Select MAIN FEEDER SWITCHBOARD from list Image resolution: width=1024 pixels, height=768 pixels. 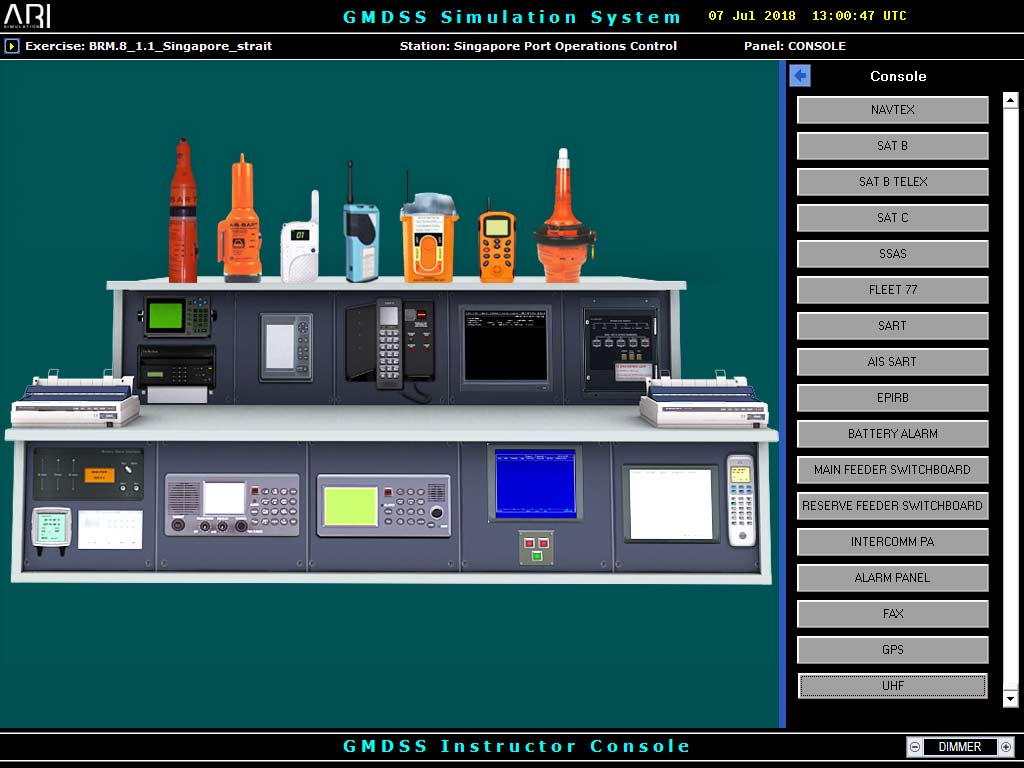[892, 470]
